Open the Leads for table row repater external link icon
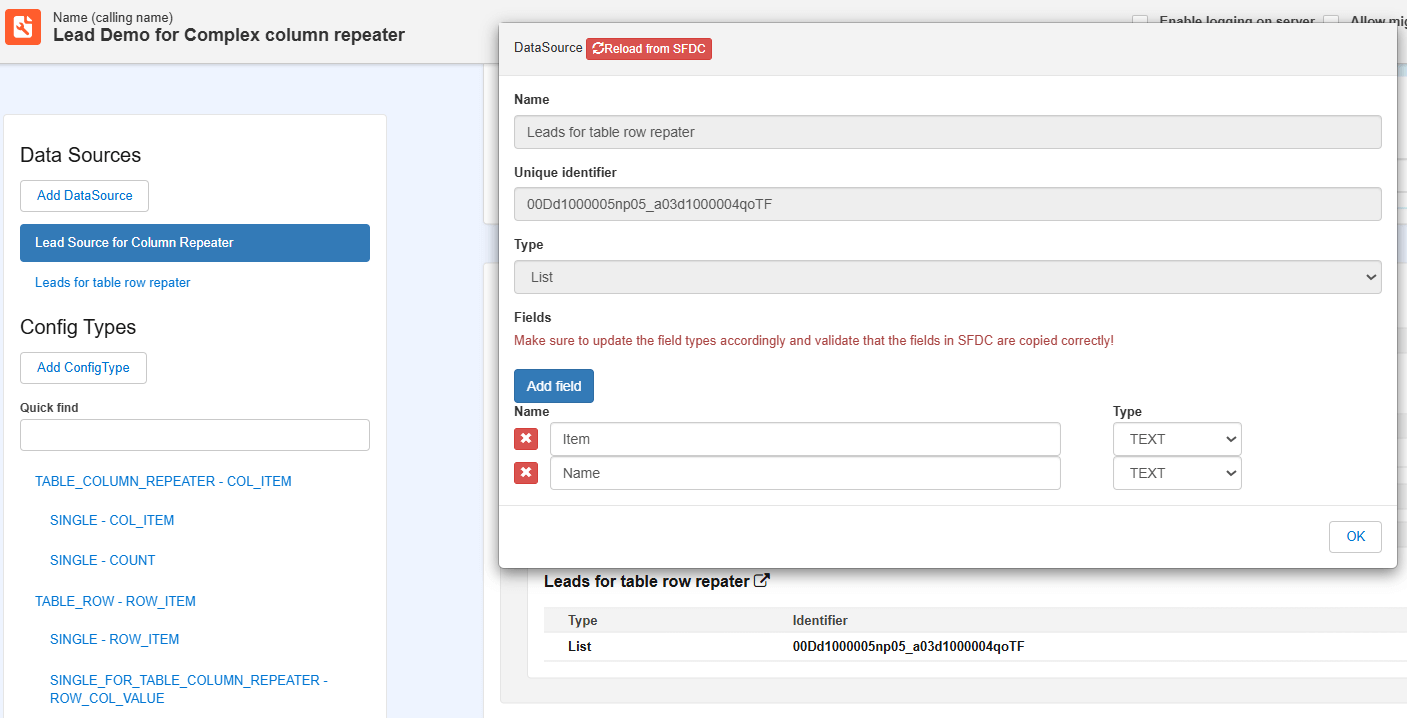The width and height of the screenshot is (1407, 718). pos(762,580)
